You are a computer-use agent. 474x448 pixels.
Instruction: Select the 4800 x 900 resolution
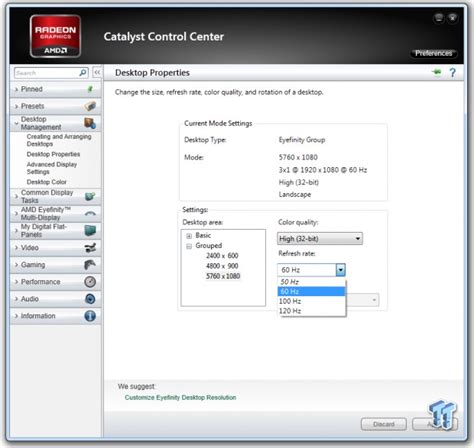[222, 266]
